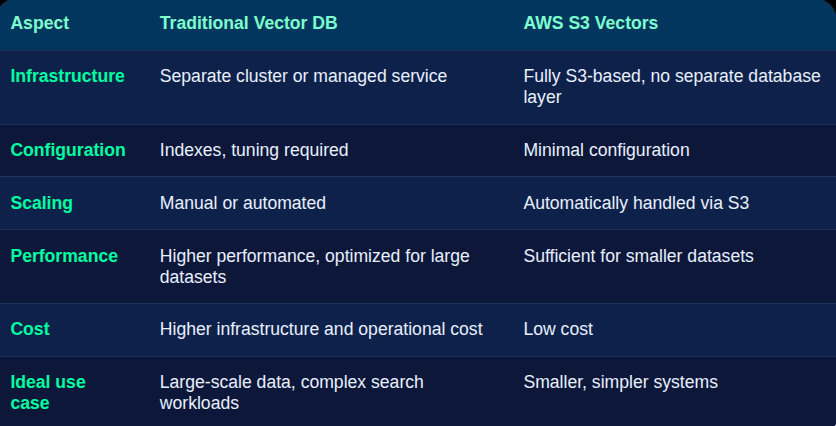Image resolution: width=836 pixels, height=426 pixels.
Task: Click the Aspect column header
Action: click(40, 23)
